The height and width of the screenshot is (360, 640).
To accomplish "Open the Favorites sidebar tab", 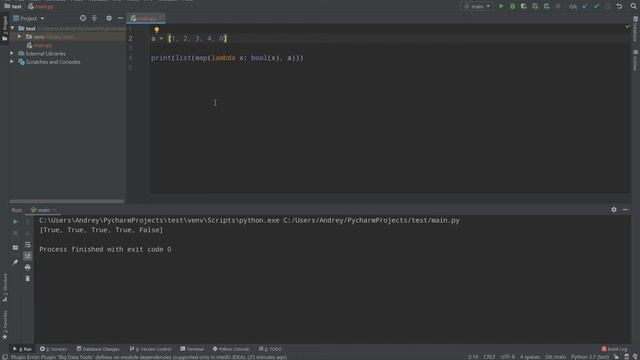I will click(x=4, y=325).
